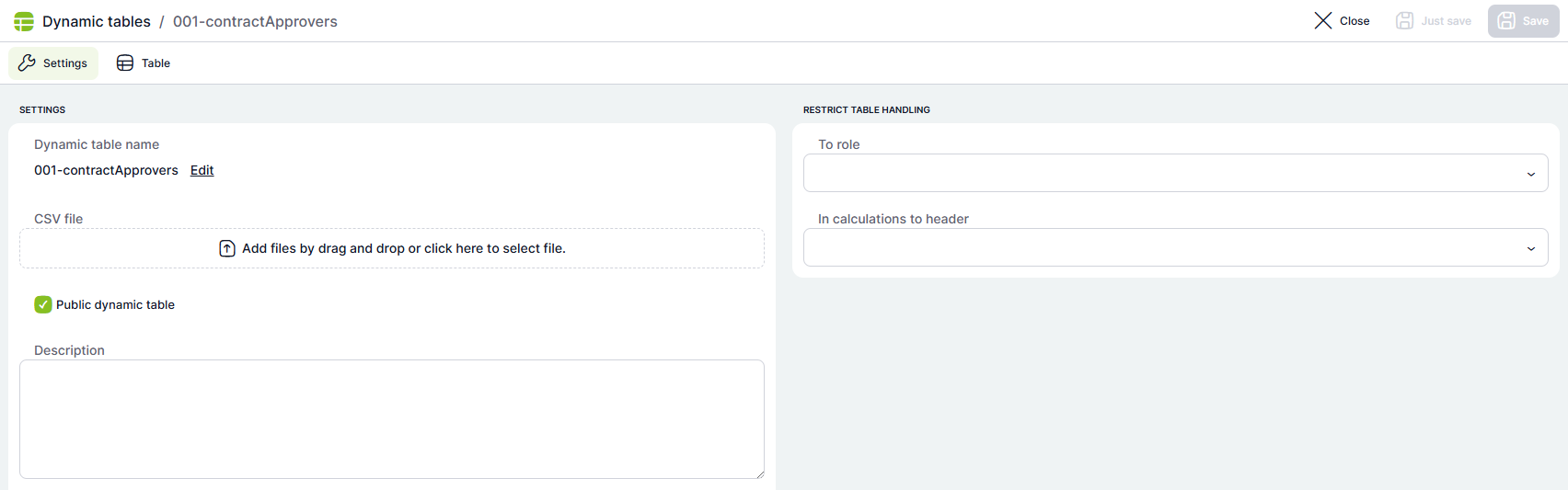Click the Dynamic tables breadcrumb link
The width and height of the screenshot is (1568, 490).
click(97, 21)
